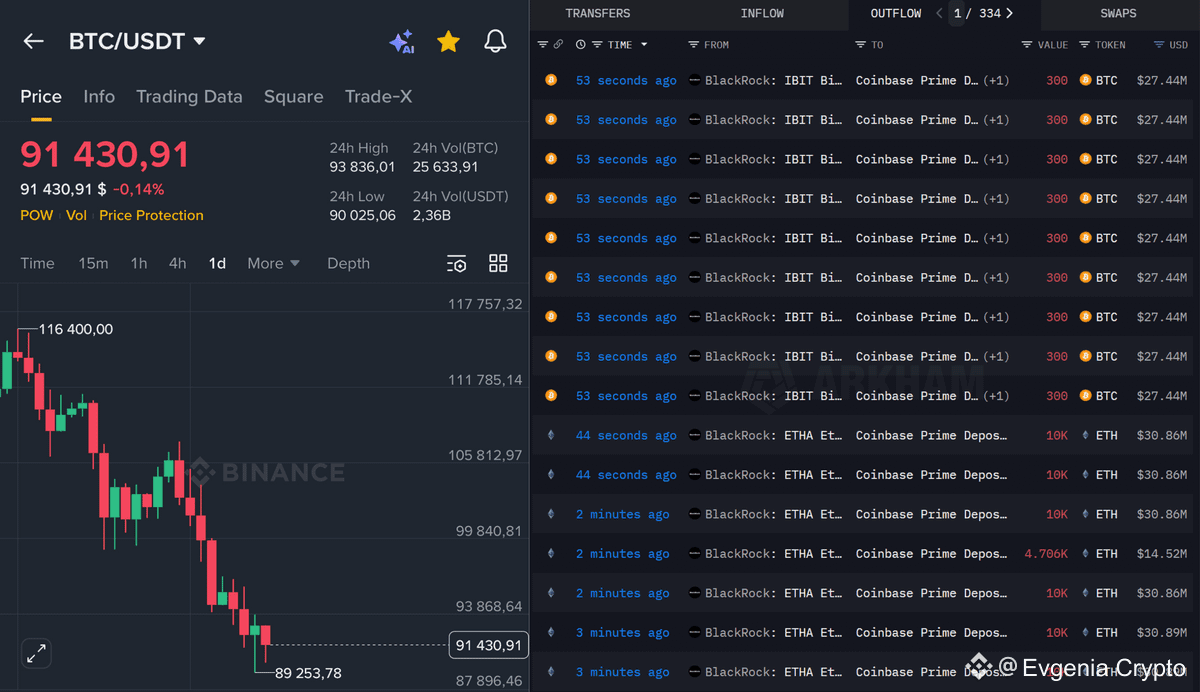Toggle the VALUE column sort order

[x=1046, y=44]
